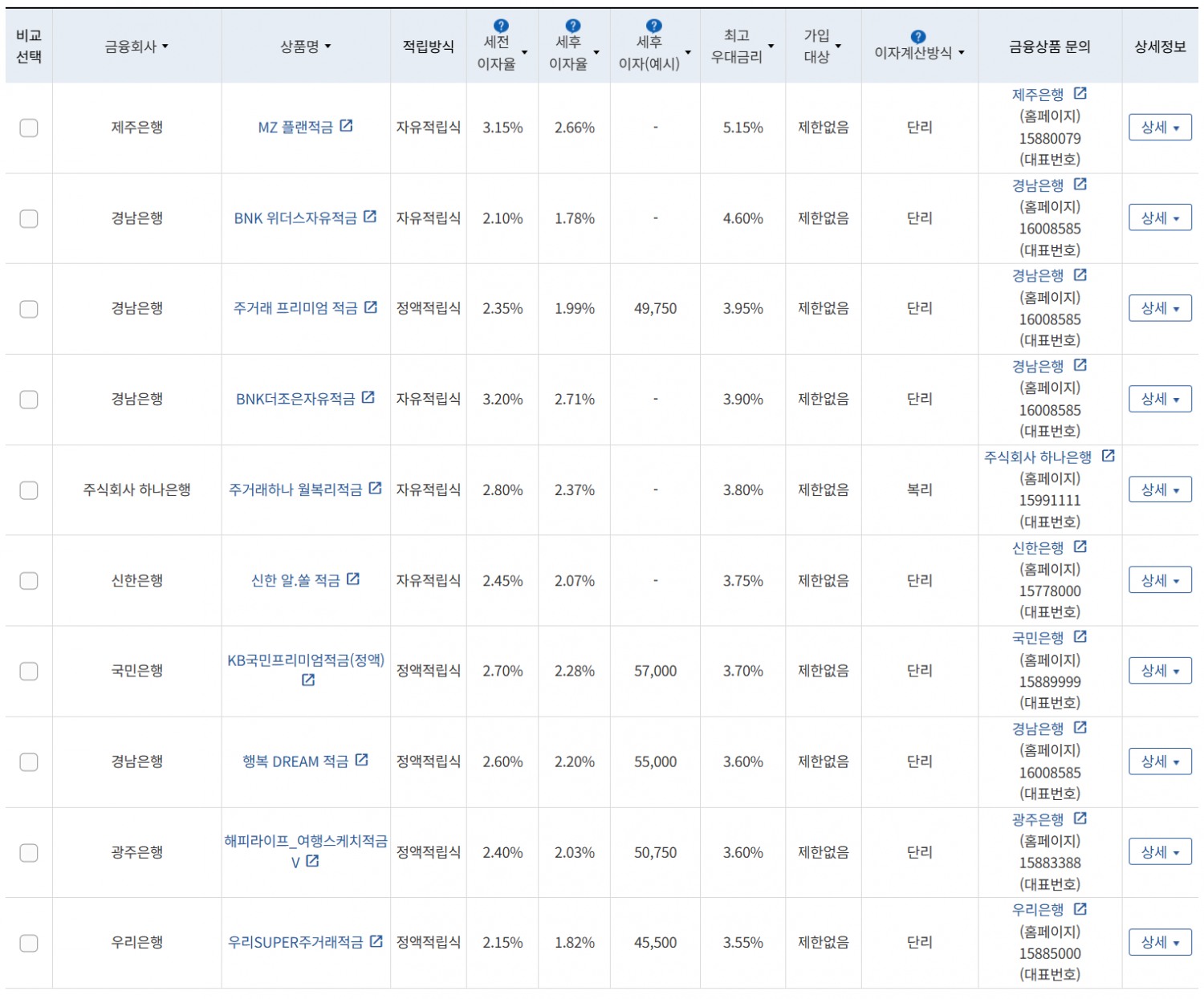Open 주거래하나 월복리적금 product link
Screen dimensions: 1204x999
(x=295, y=489)
